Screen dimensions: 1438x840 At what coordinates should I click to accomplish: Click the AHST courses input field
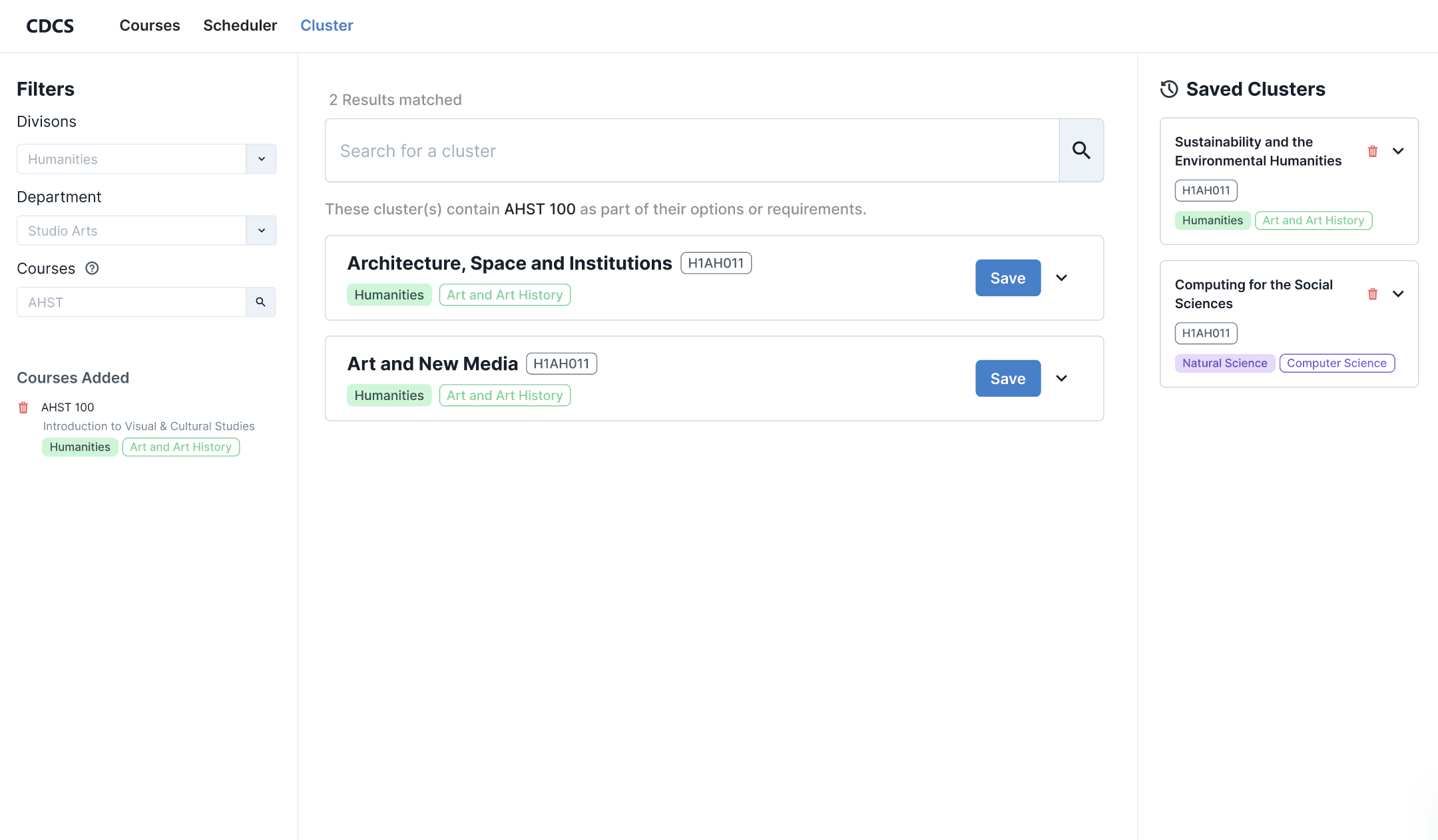coord(131,302)
